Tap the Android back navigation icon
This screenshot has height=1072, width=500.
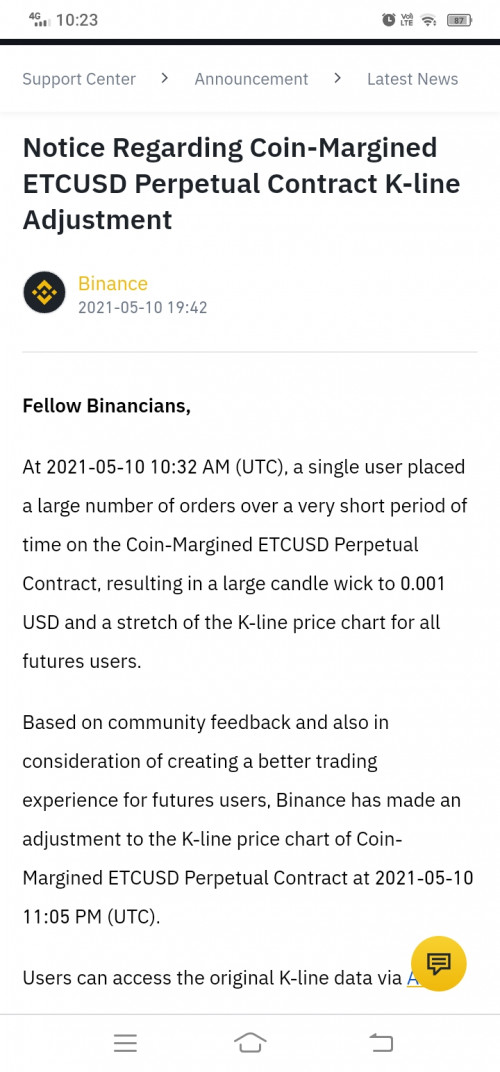pos(381,1043)
